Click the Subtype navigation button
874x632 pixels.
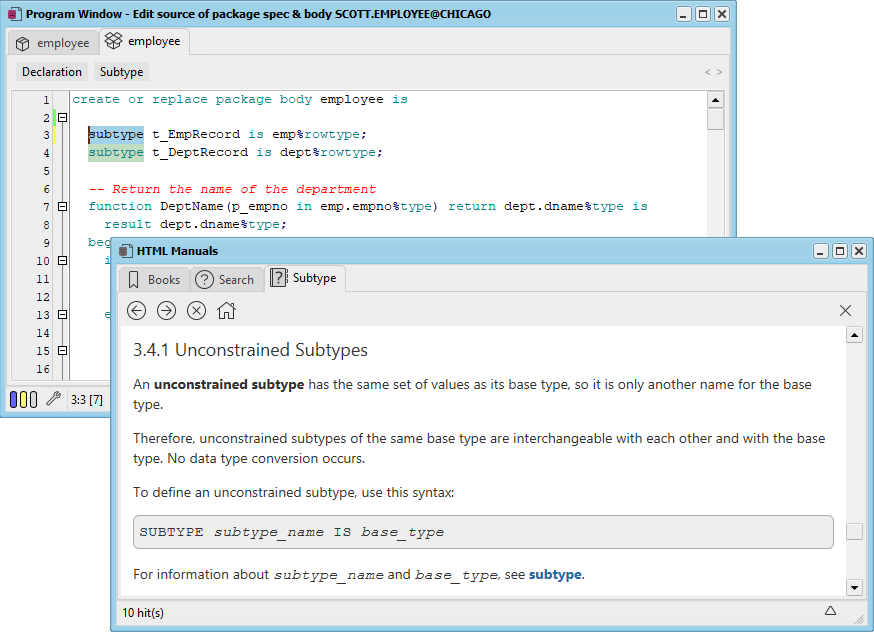coord(122,72)
